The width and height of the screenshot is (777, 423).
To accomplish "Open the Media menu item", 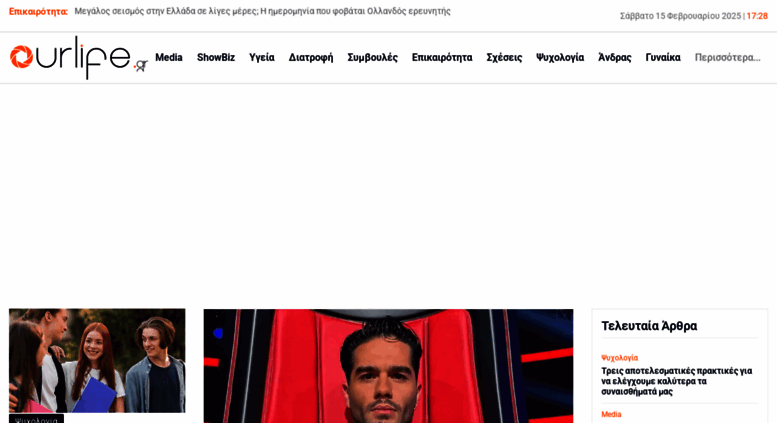I will click(169, 57).
